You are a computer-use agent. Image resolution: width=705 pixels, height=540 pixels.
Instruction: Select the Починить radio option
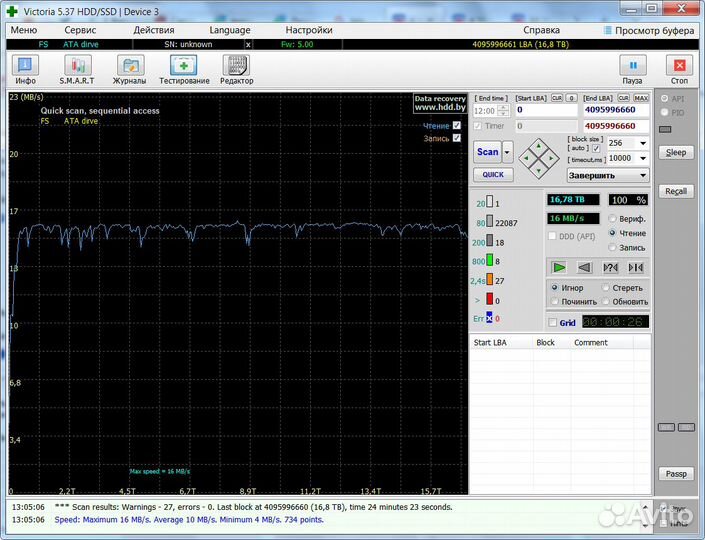pyautogui.click(x=553, y=301)
